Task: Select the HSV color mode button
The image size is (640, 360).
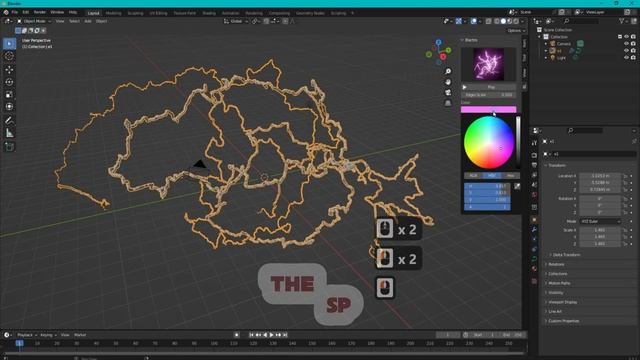Action: [491, 176]
